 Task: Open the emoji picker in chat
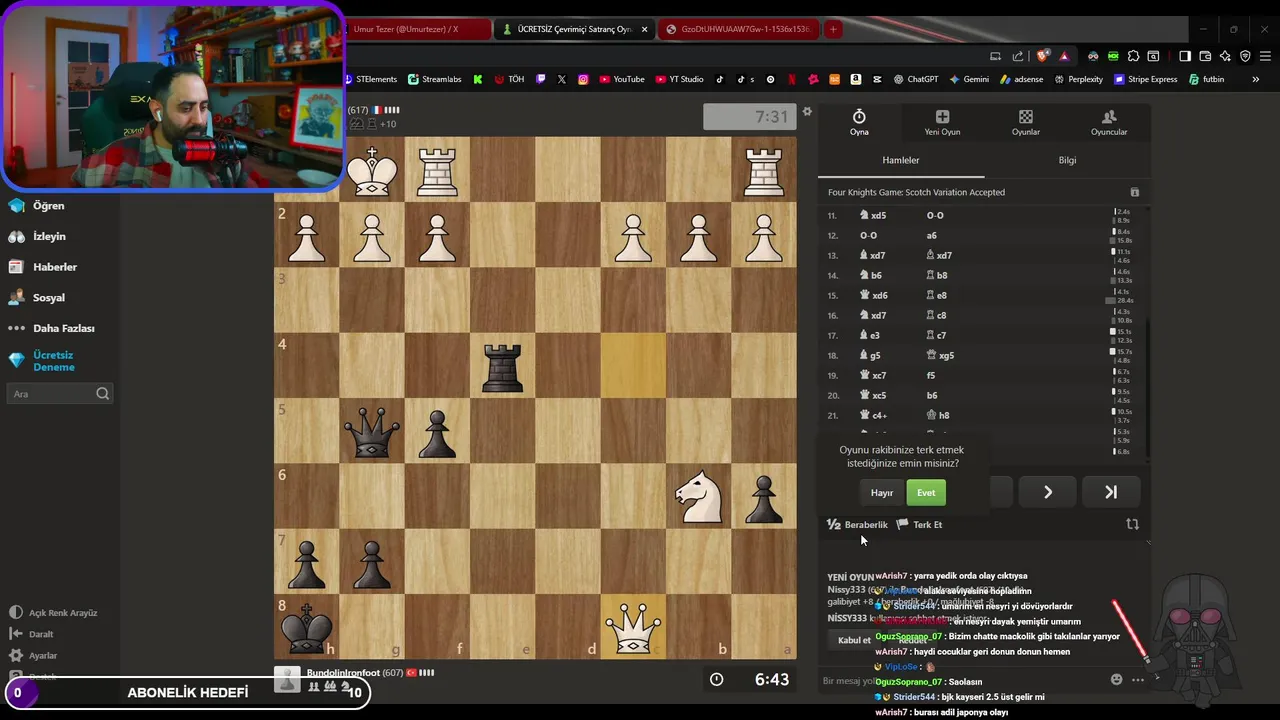1117,680
